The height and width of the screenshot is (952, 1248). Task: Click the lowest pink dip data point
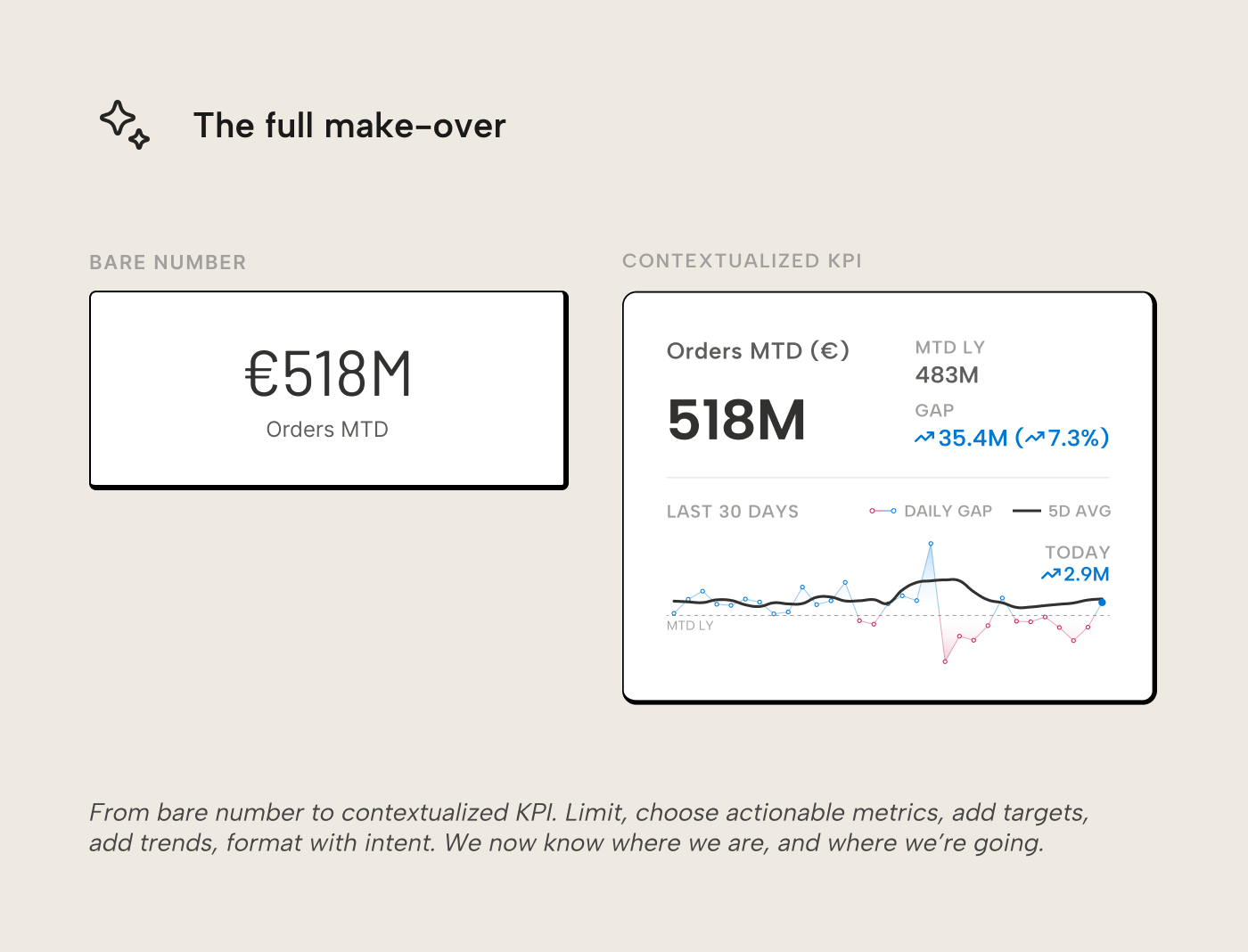945,661
